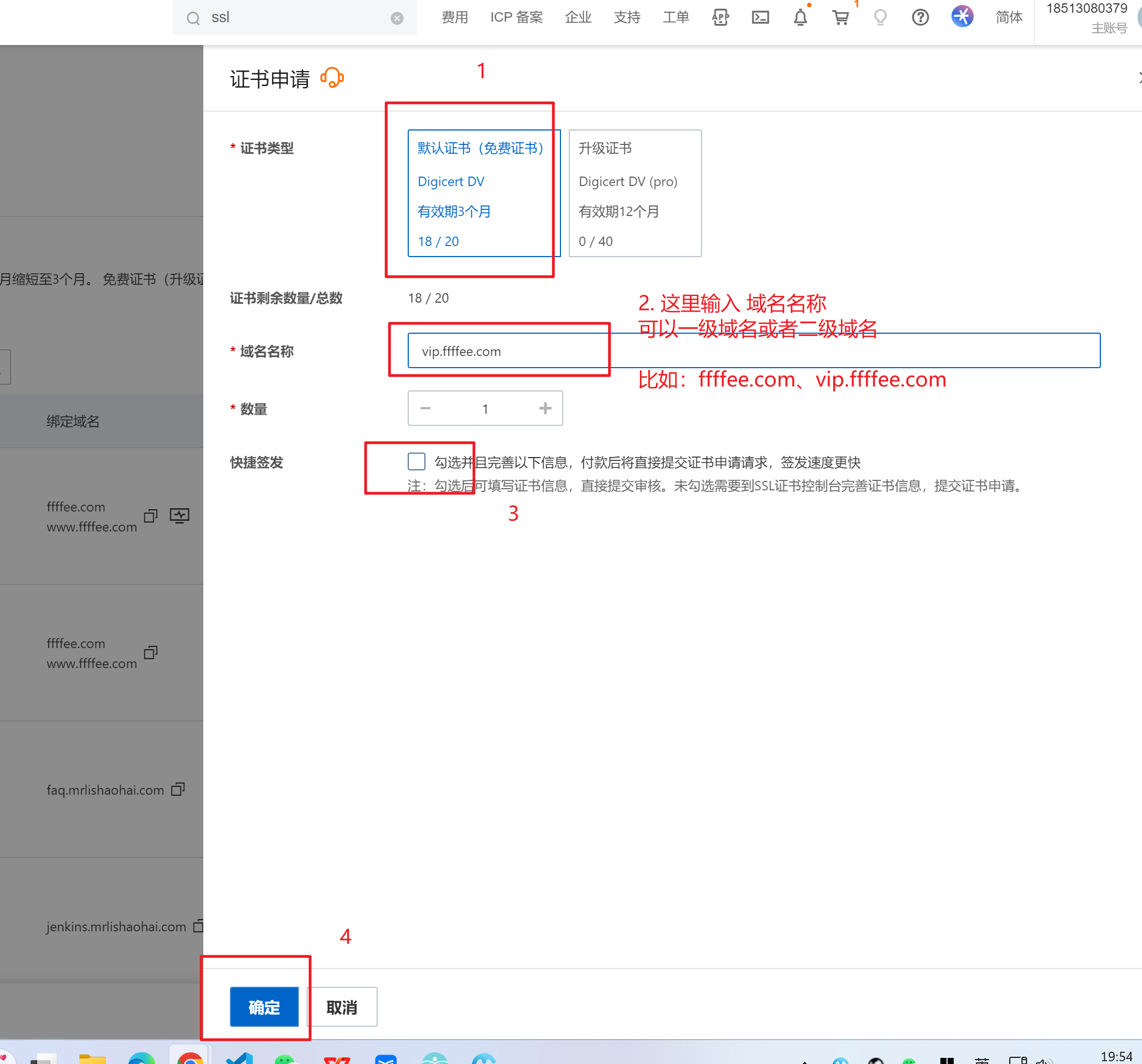Open the 简体 language dropdown
The width and height of the screenshot is (1142, 1064).
(x=1009, y=18)
